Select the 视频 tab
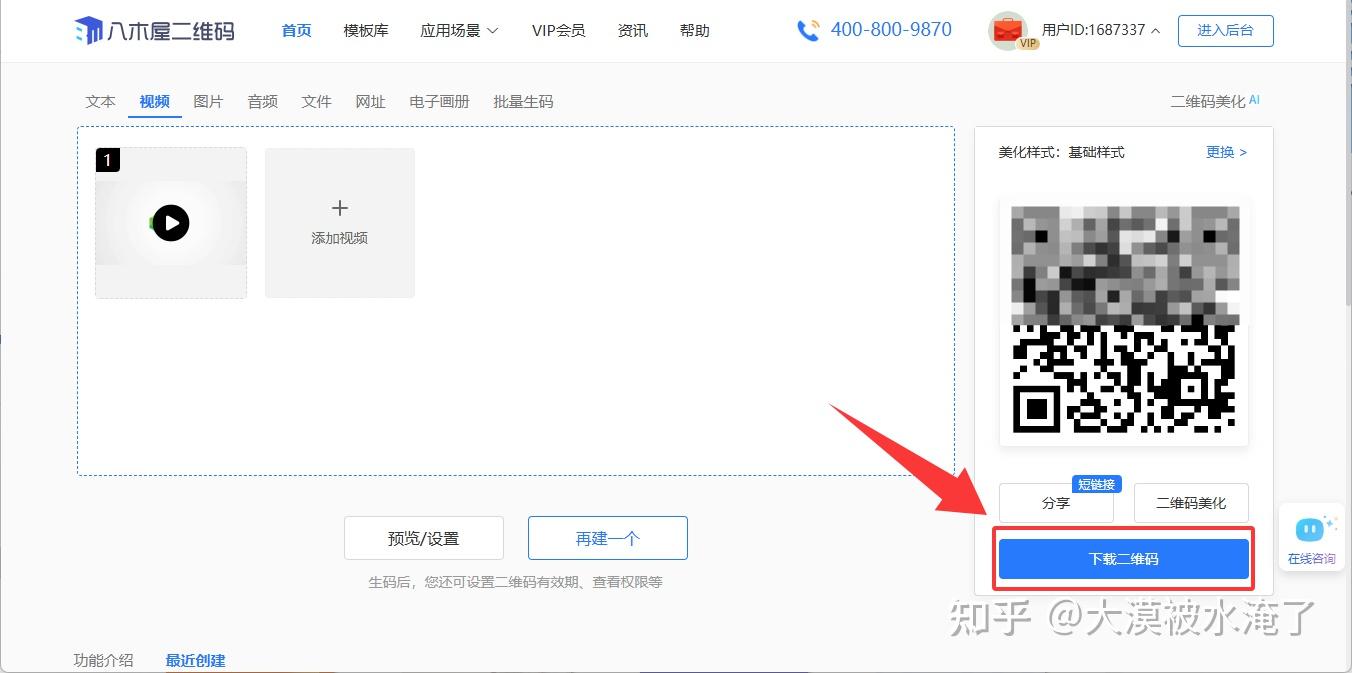The image size is (1352, 673). 154,102
